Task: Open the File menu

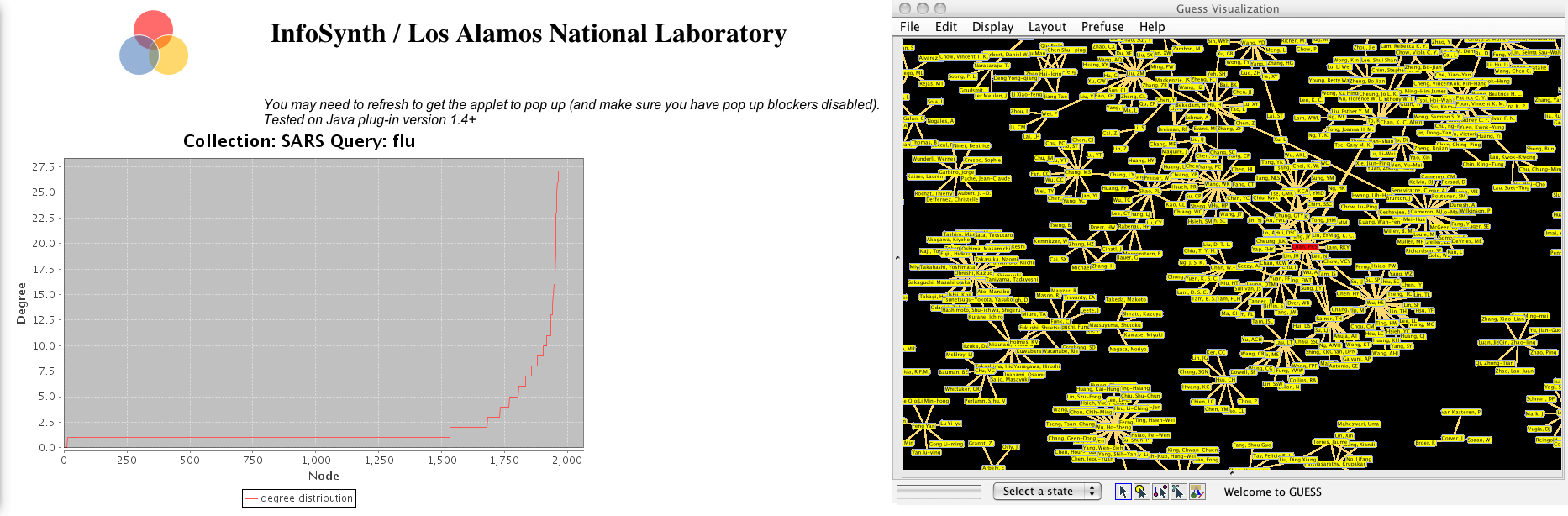Action: pyautogui.click(x=910, y=27)
